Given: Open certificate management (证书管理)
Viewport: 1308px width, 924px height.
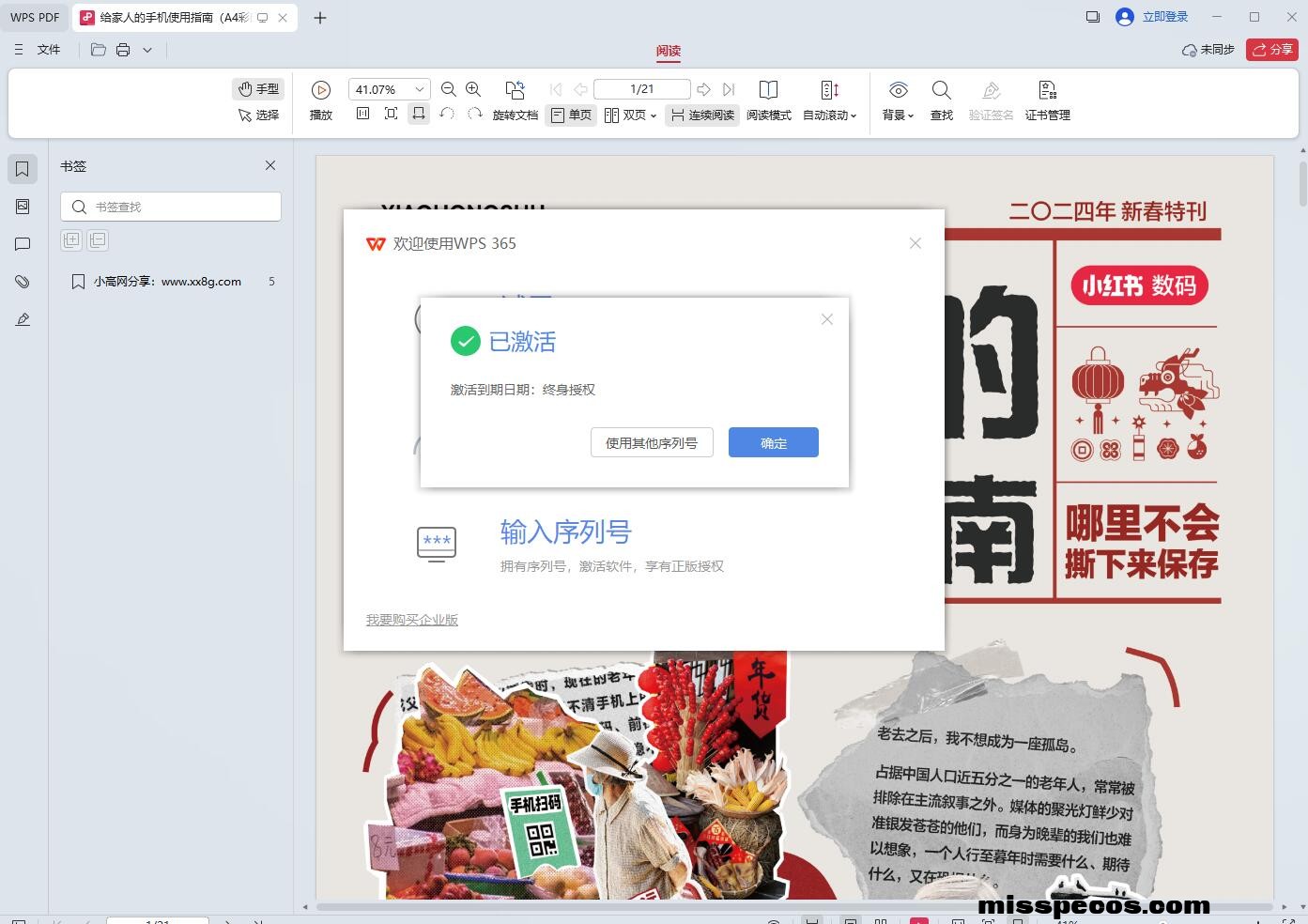Looking at the screenshot, I should [x=1048, y=100].
